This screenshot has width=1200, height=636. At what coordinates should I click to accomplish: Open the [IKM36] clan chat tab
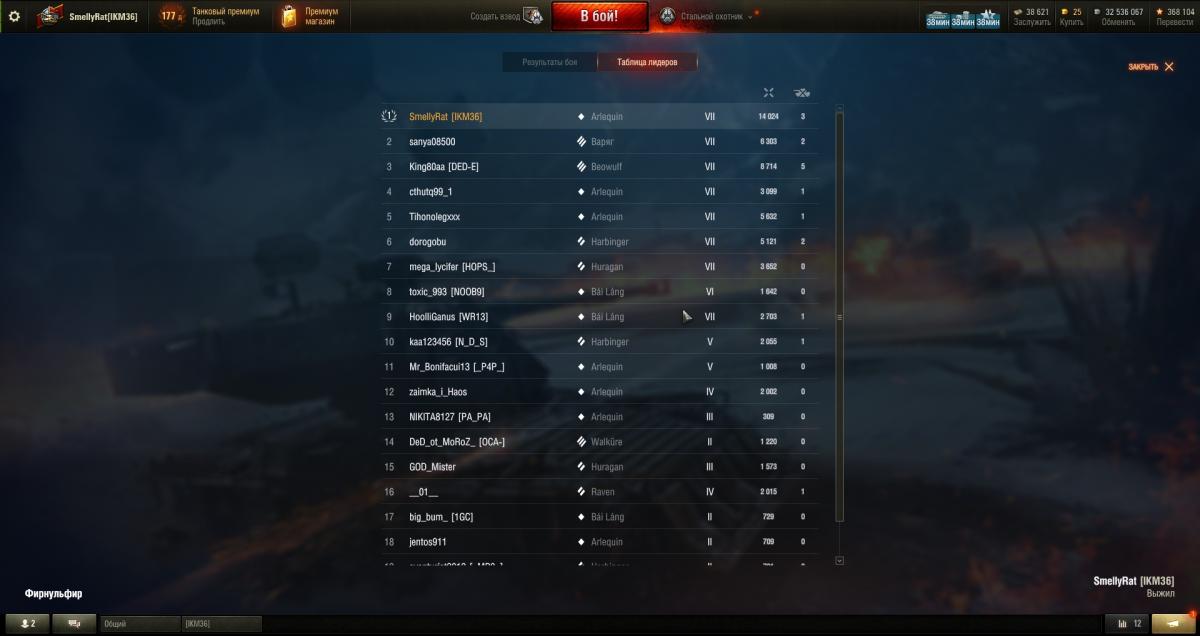pos(221,624)
